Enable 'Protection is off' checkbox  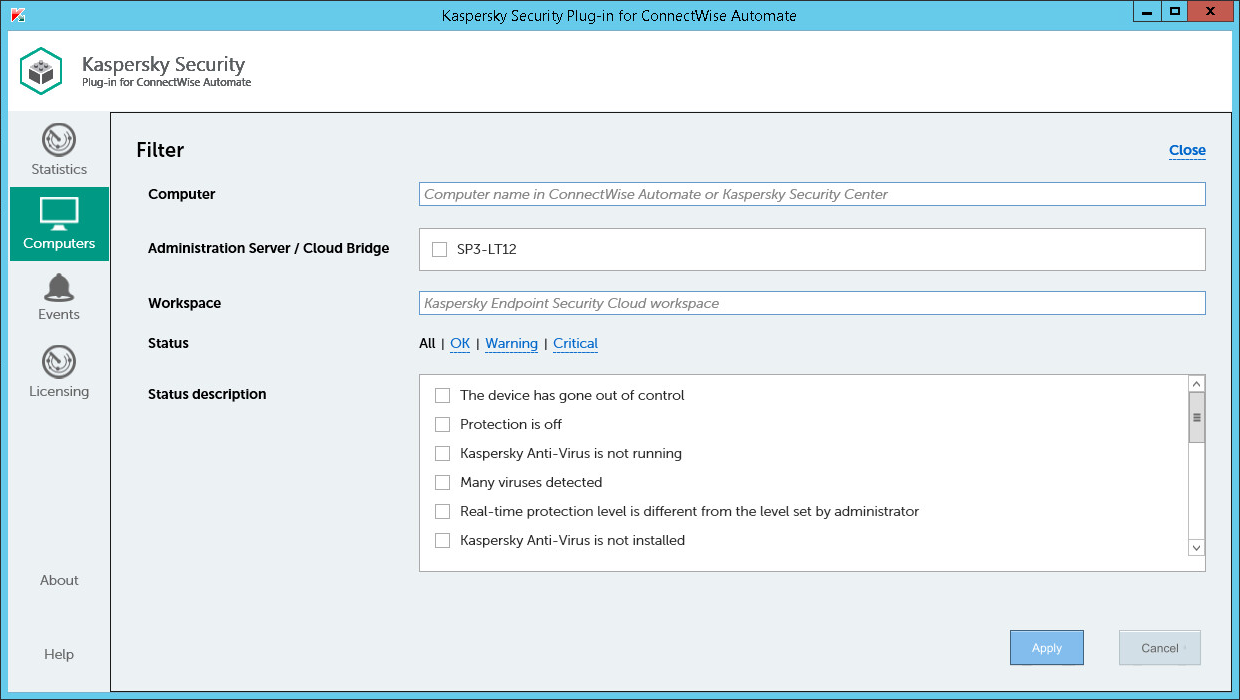click(442, 424)
